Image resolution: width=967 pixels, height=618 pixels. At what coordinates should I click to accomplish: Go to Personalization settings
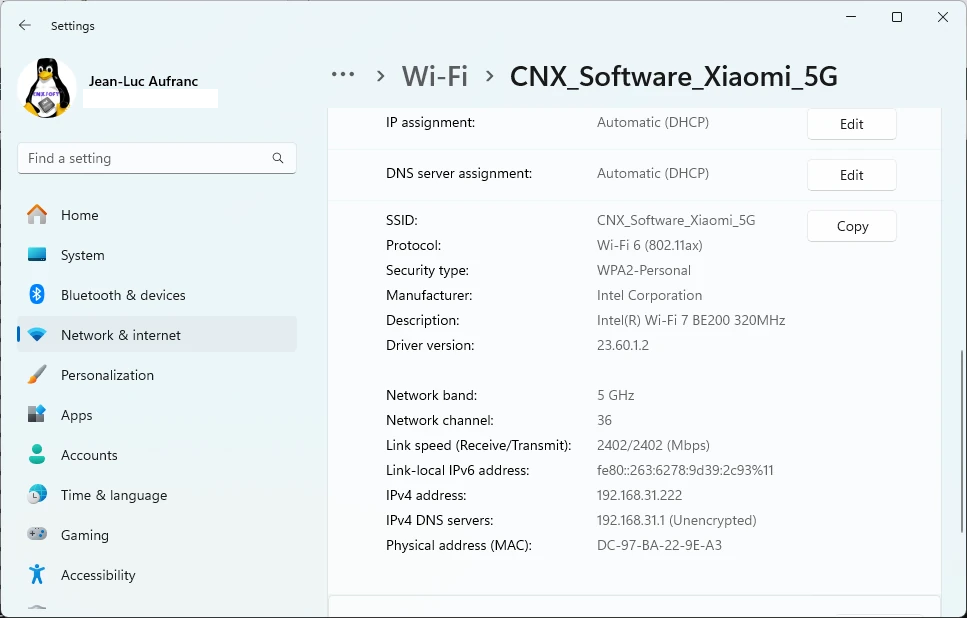coord(157,375)
